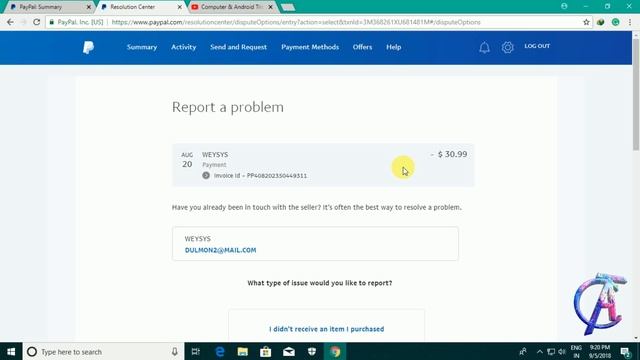Click the $ 30.99 payment amount

pyautogui.click(x=452, y=154)
